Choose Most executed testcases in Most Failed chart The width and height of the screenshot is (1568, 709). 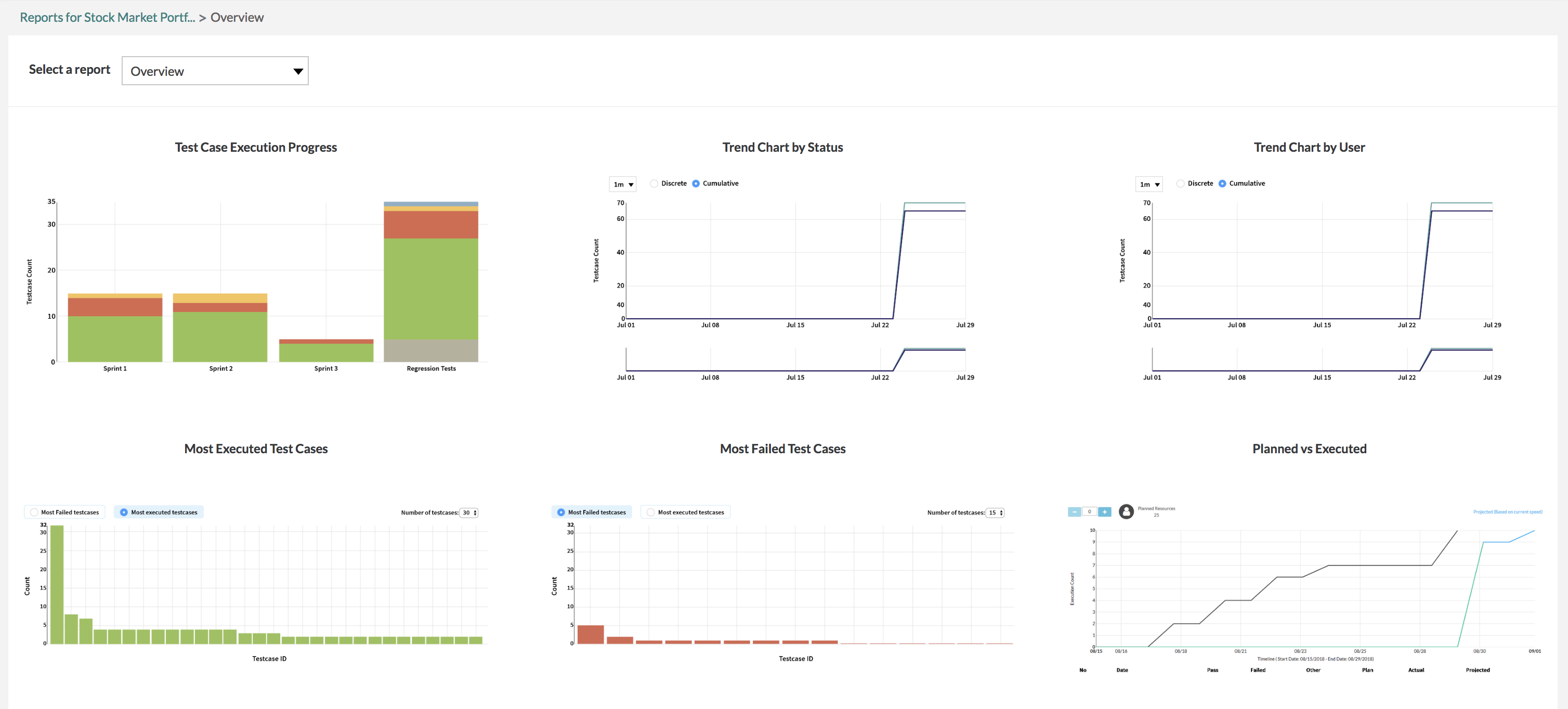coord(685,513)
